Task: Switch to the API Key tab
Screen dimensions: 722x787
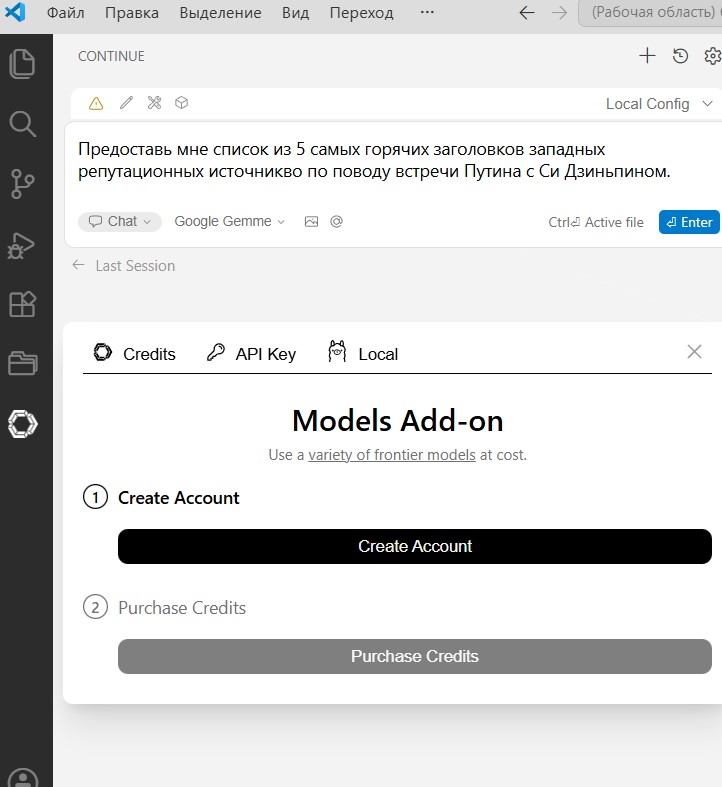Action: [251, 354]
